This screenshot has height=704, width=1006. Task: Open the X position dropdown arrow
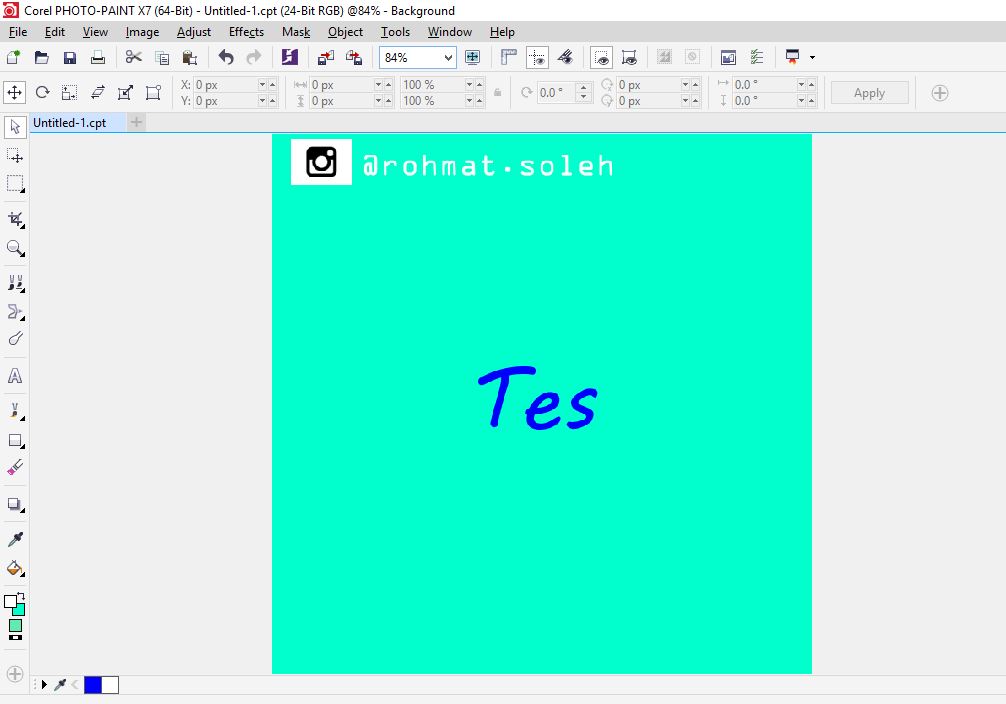[x=262, y=85]
